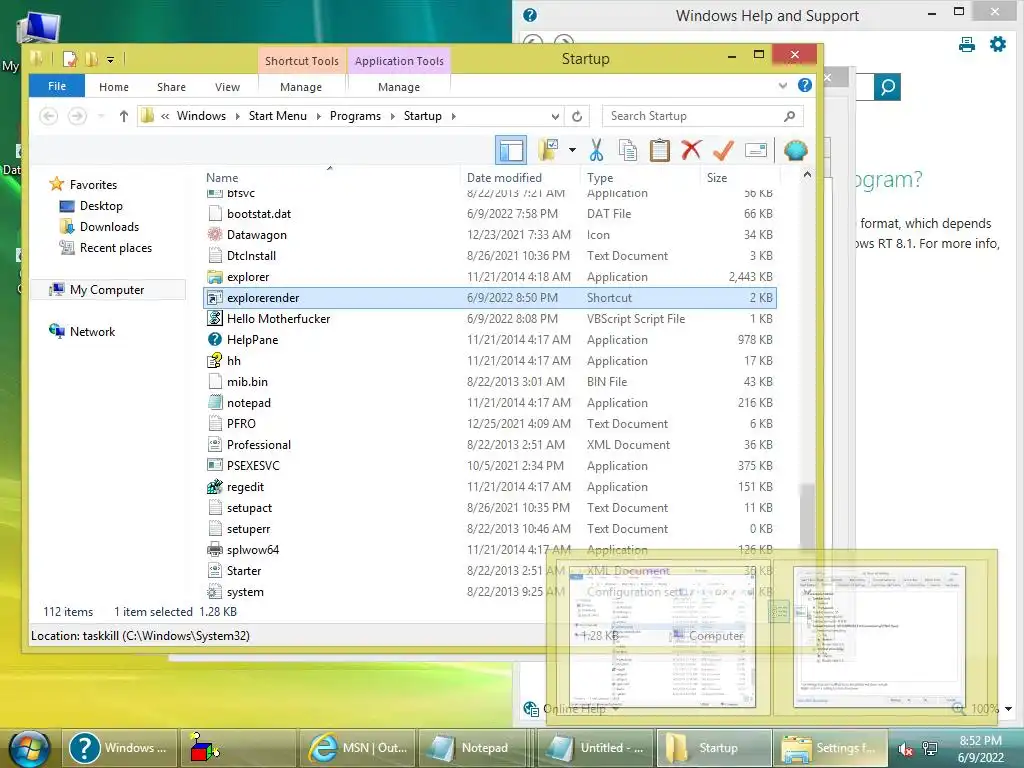Toggle the navigation pane layout button
The width and height of the screenshot is (1024, 768).
[511, 150]
